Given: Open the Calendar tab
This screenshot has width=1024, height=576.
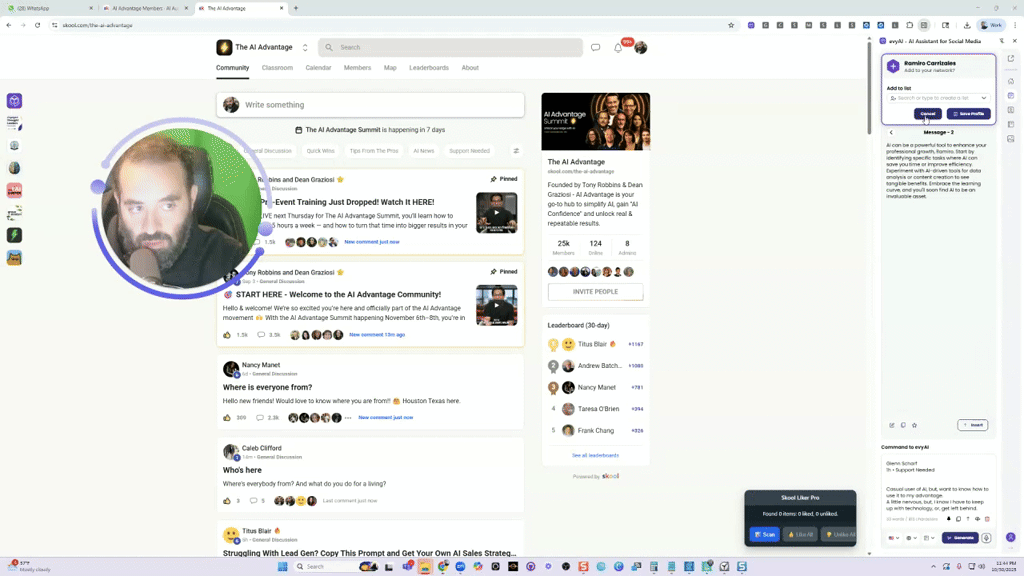Looking at the screenshot, I should tap(318, 68).
